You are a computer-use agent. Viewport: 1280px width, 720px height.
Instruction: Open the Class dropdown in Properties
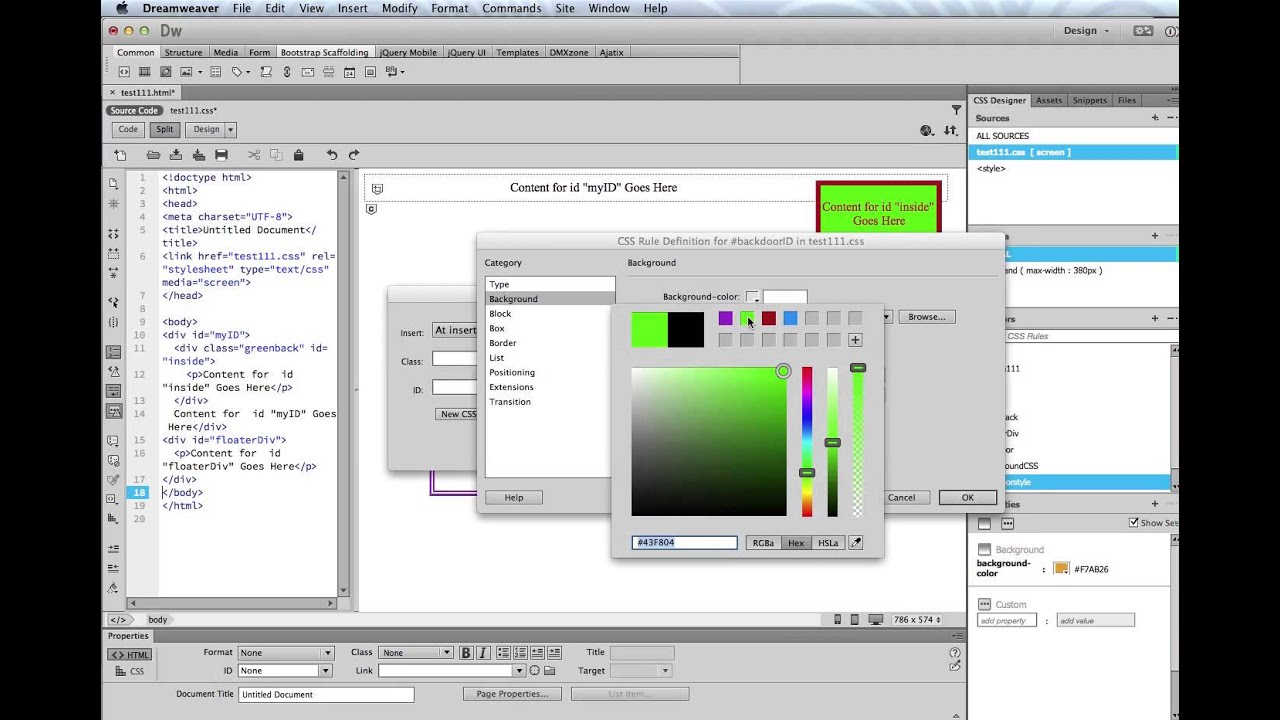point(416,653)
